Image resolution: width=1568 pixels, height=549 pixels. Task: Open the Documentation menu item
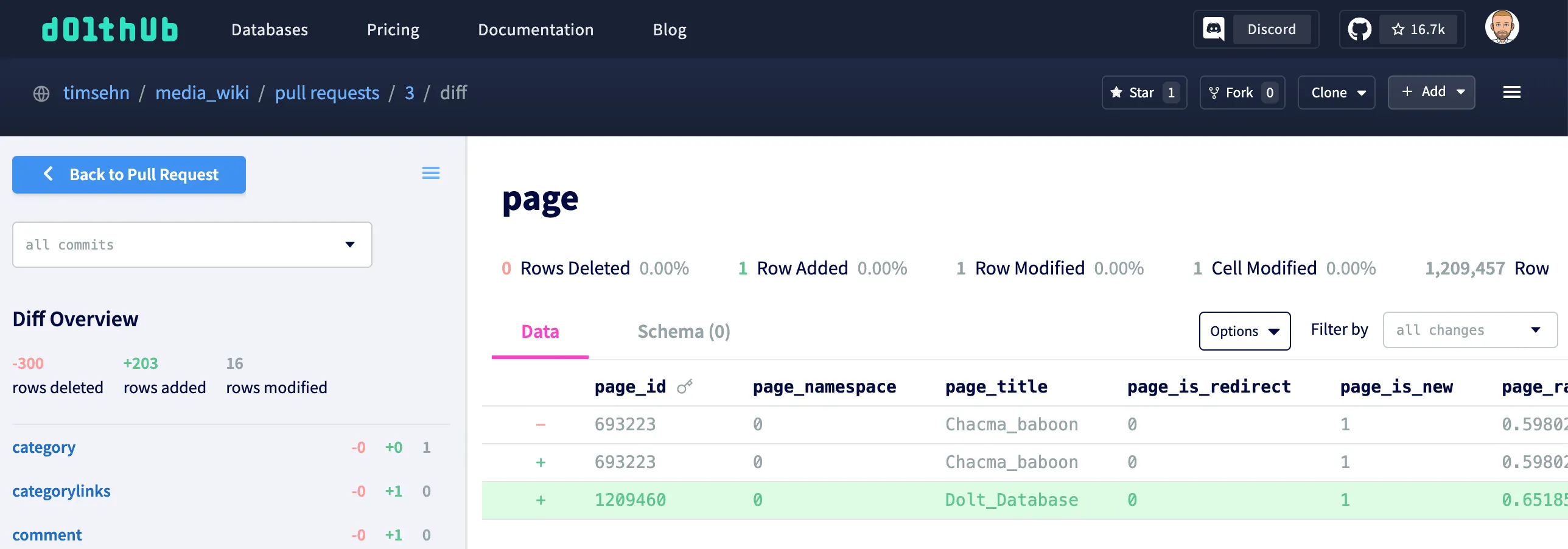coord(536,29)
